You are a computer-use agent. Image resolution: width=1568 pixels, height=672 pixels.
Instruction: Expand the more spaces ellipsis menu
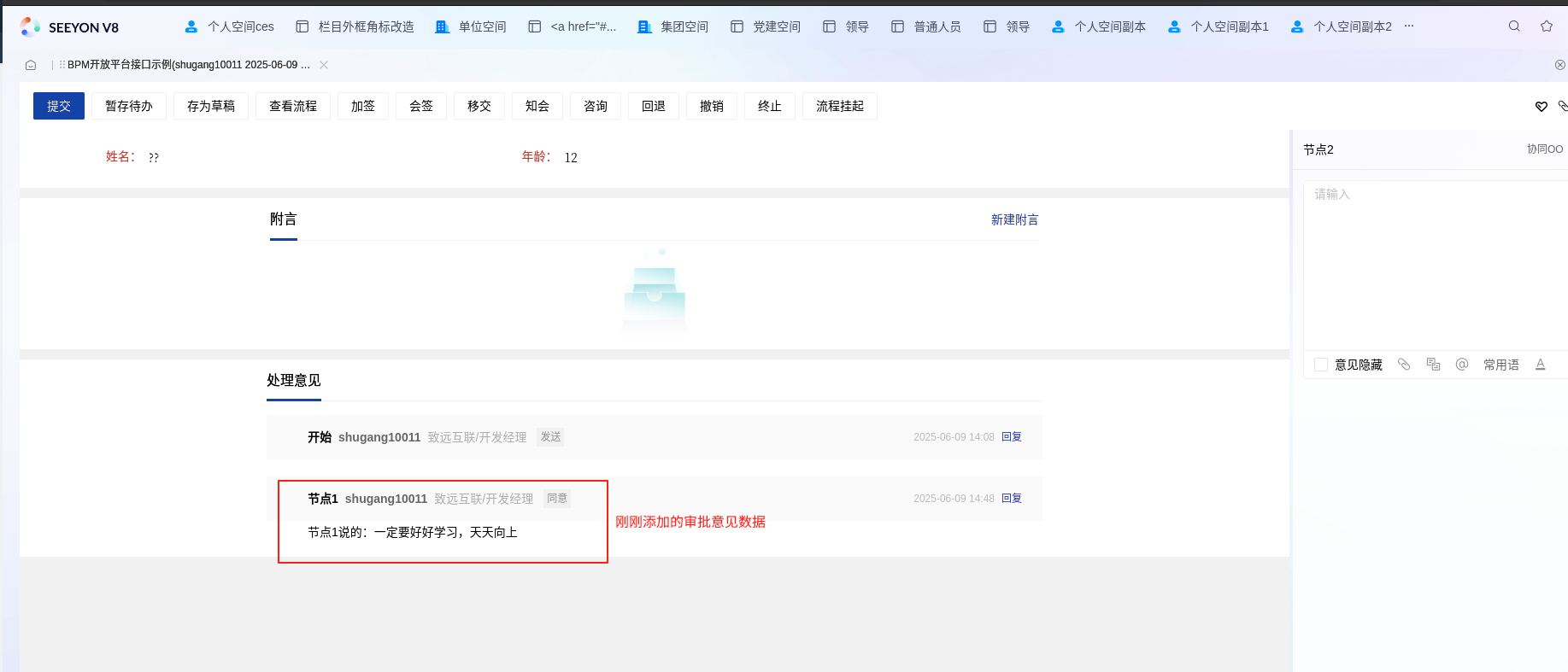(x=1409, y=26)
